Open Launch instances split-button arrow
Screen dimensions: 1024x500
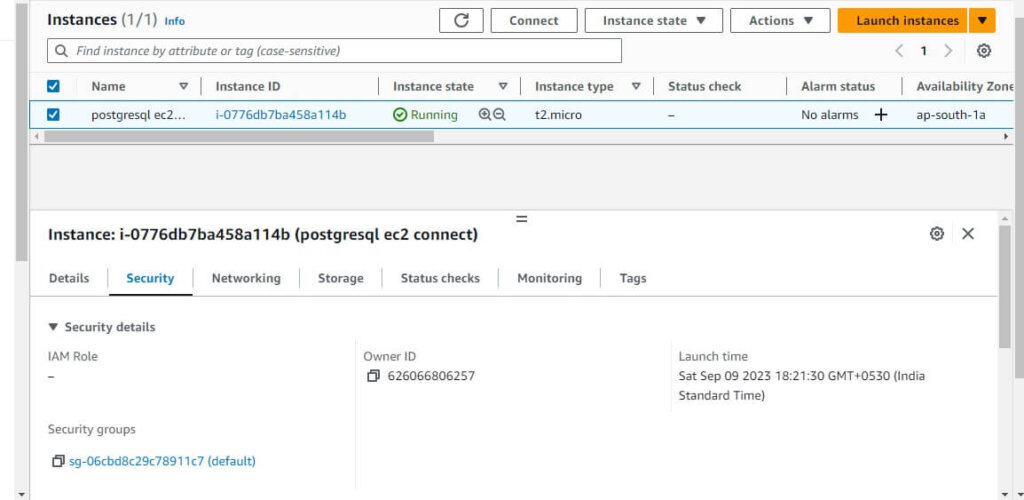(982, 20)
